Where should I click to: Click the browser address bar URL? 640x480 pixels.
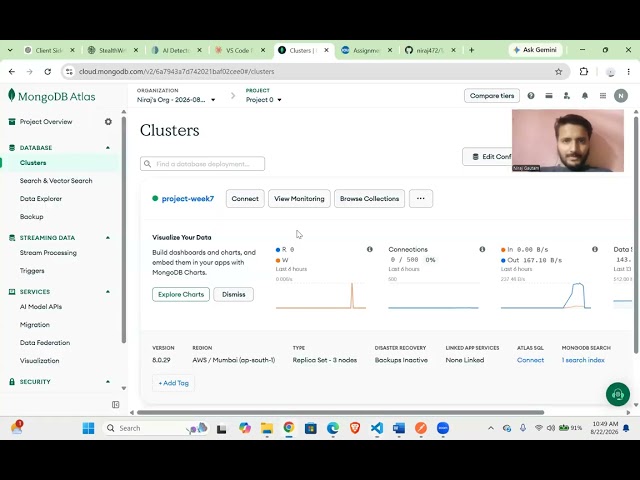point(177,72)
